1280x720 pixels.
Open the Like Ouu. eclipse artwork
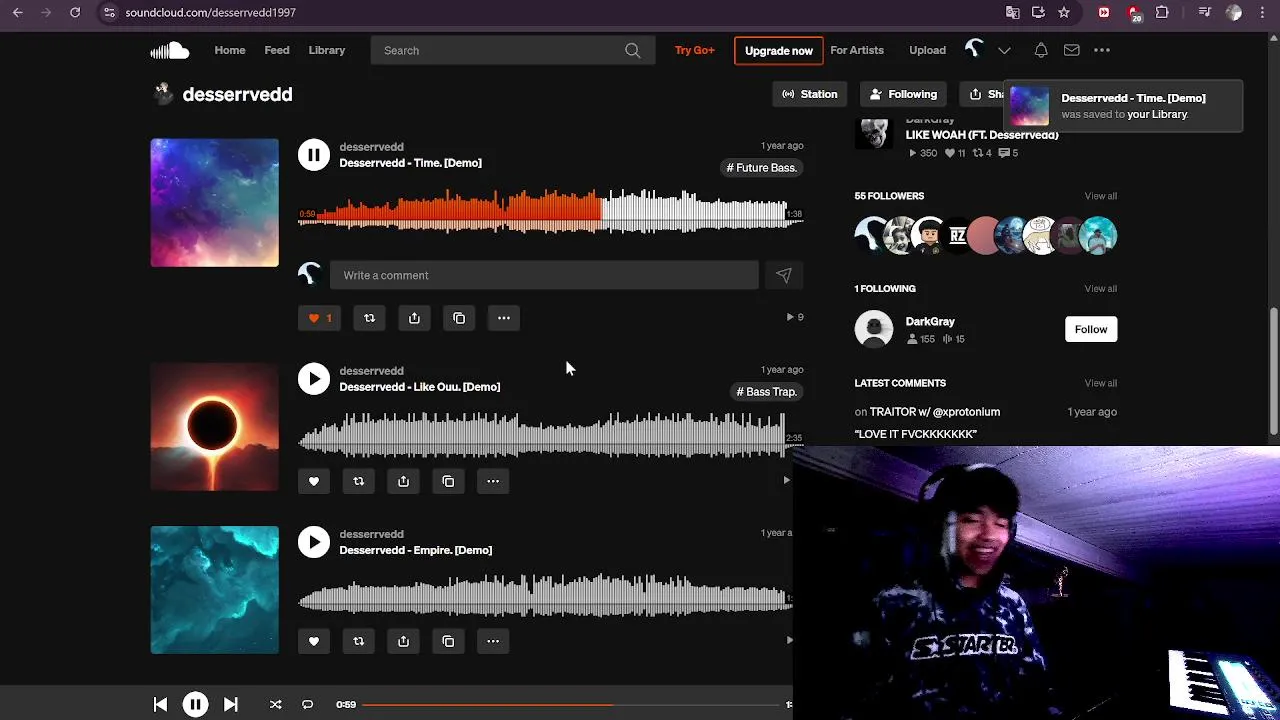[x=215, y=427]
